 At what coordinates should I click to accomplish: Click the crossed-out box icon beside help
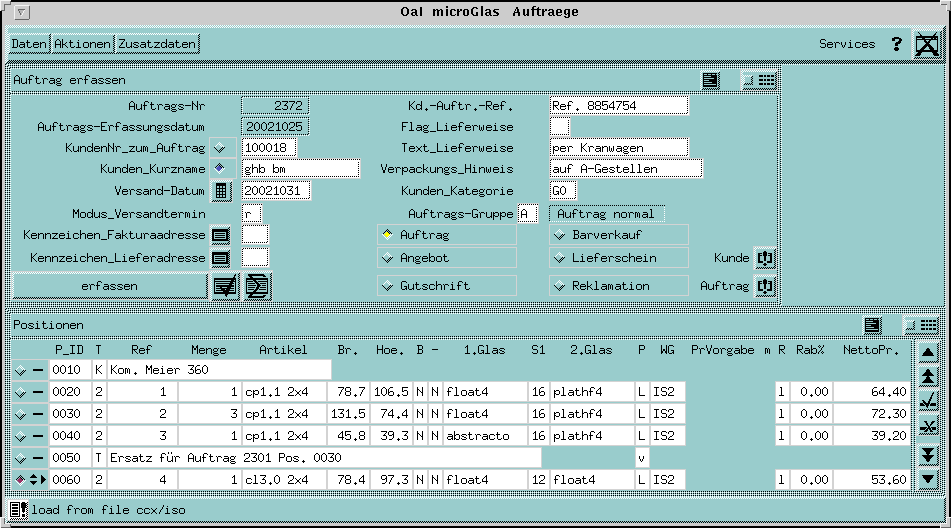pyautogui.click(x=927, y=44)
